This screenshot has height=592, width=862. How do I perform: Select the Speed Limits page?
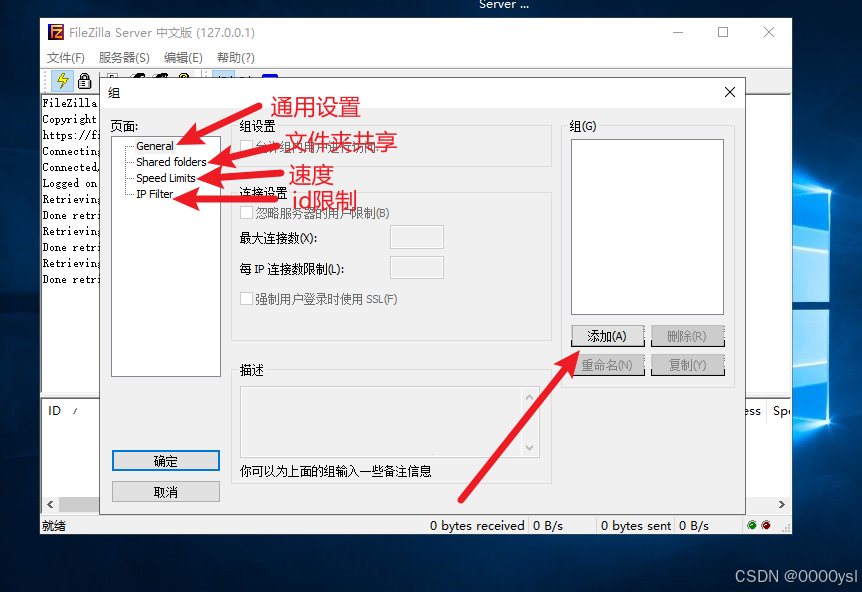165,178
